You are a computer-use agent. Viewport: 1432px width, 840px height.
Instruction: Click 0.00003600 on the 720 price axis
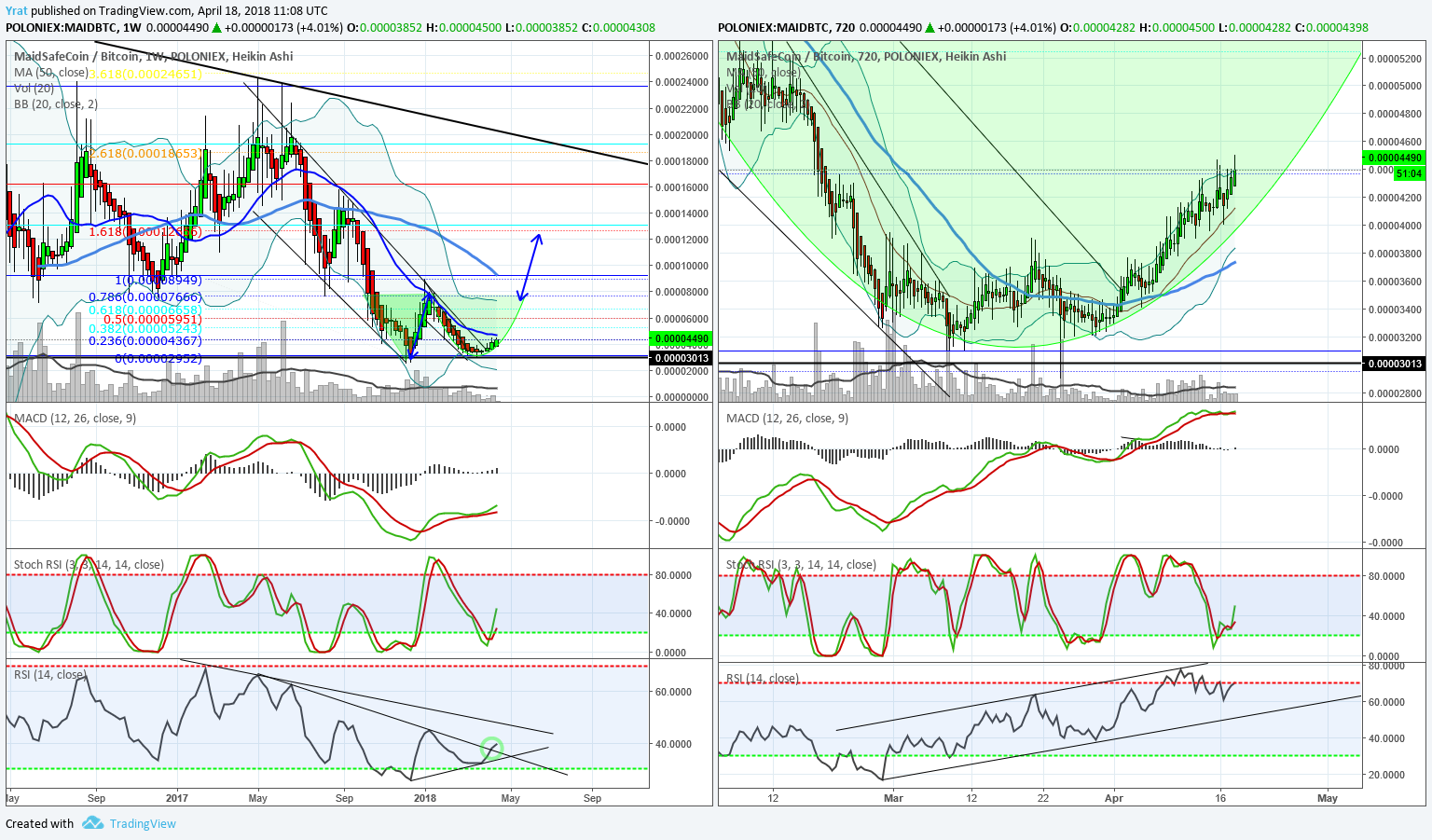[1396, 282]
